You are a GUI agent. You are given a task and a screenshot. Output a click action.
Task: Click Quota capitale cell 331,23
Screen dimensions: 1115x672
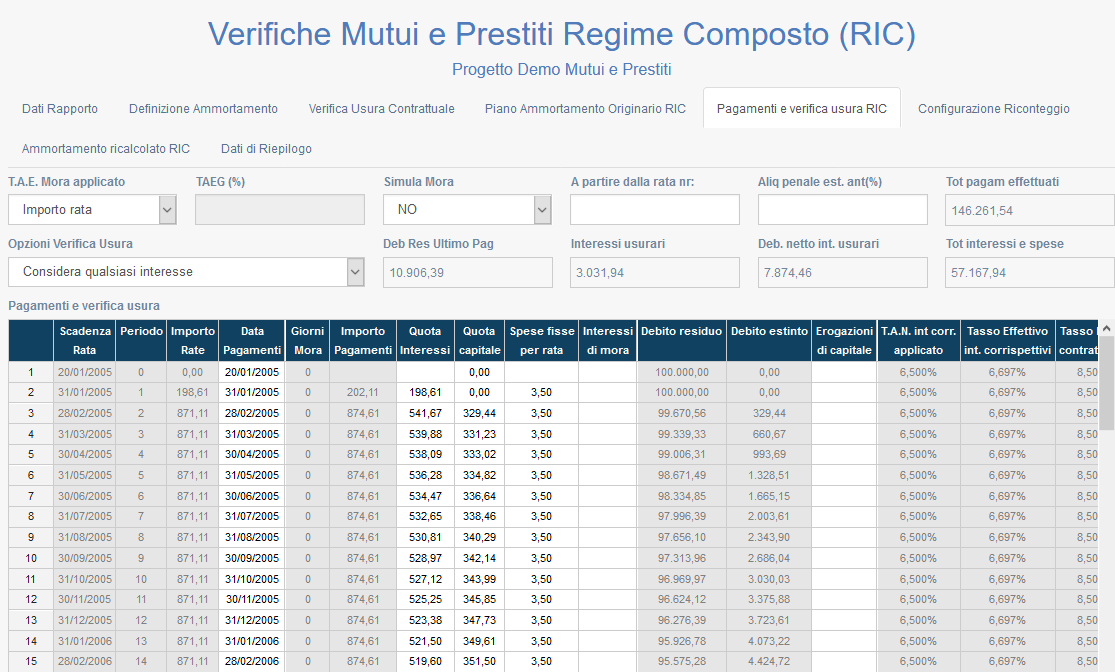[x=479, y=434]
